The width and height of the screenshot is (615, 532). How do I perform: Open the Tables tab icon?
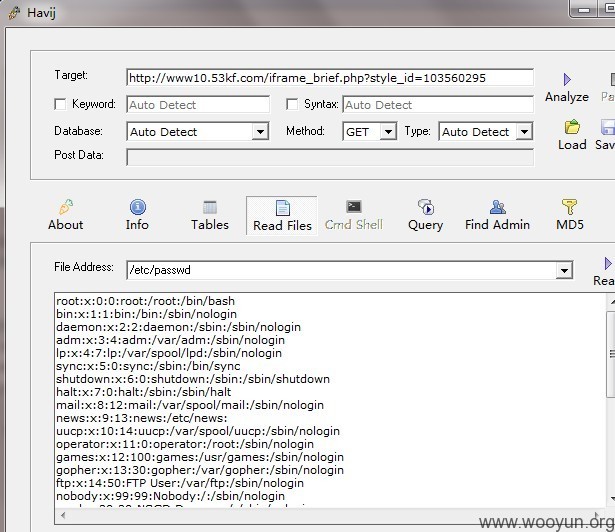click(210, 208)
